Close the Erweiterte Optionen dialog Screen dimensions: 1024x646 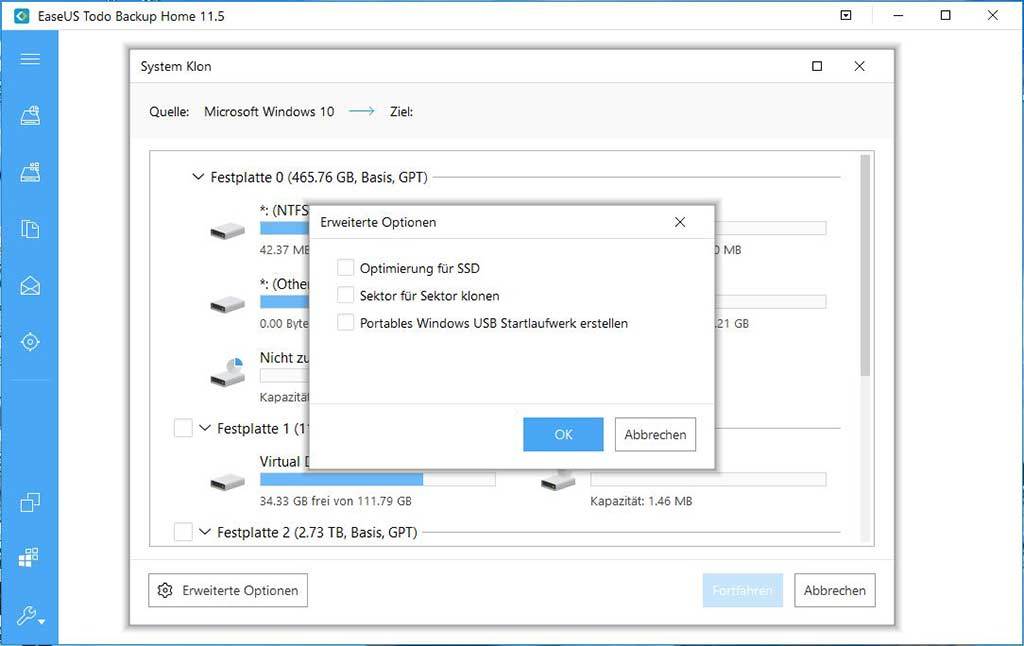pyautogui.click(x=680, y=222)
